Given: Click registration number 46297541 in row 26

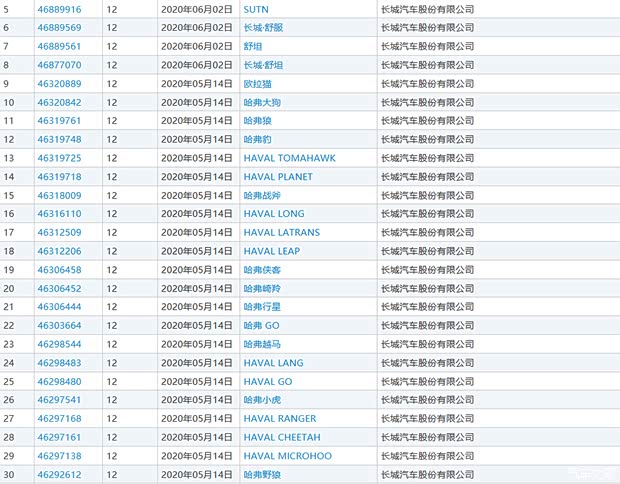Looking at the screenshot, I should (59, 400).
